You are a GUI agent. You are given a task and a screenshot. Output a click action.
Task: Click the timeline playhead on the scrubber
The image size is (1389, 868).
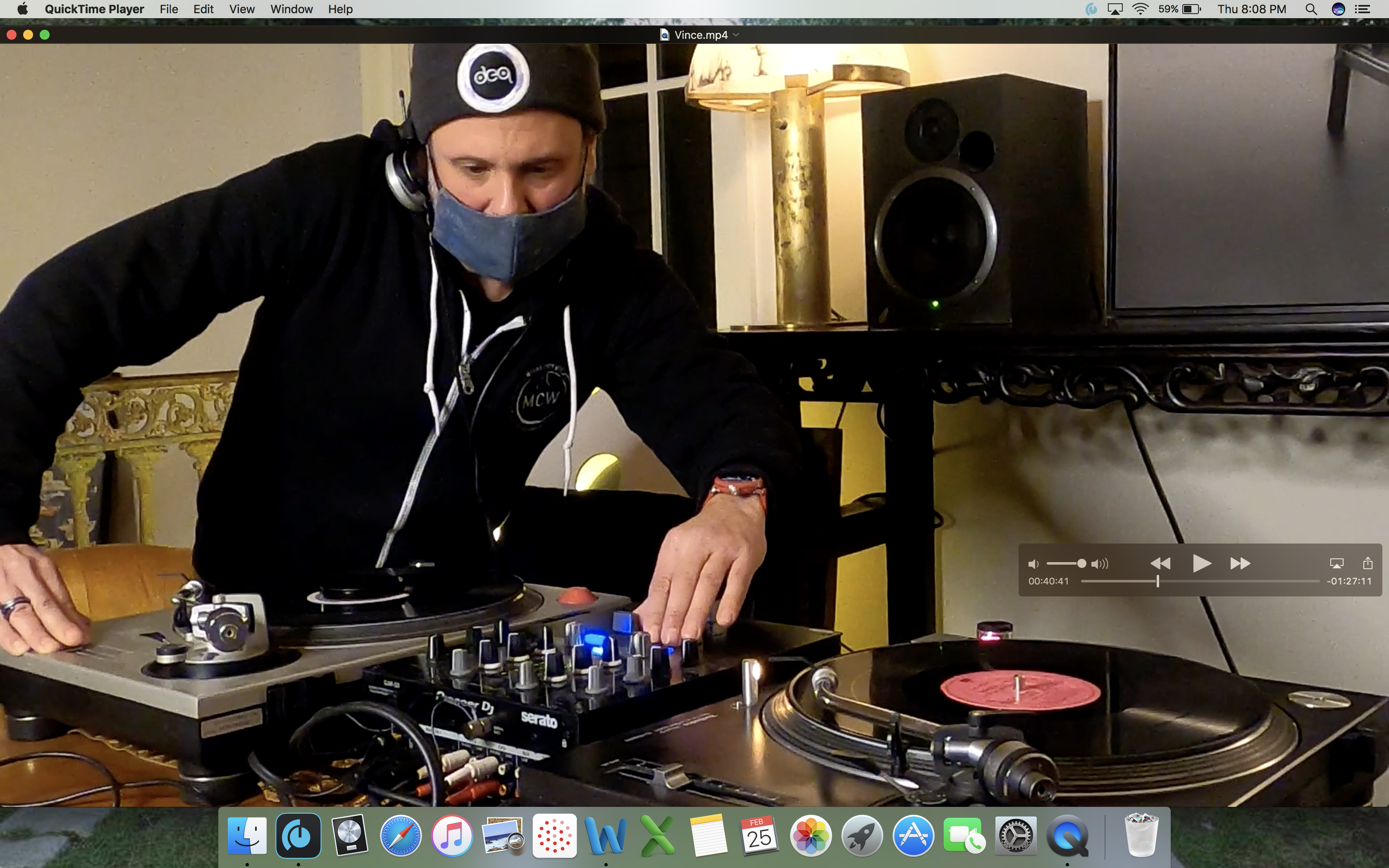point(1157,581)
